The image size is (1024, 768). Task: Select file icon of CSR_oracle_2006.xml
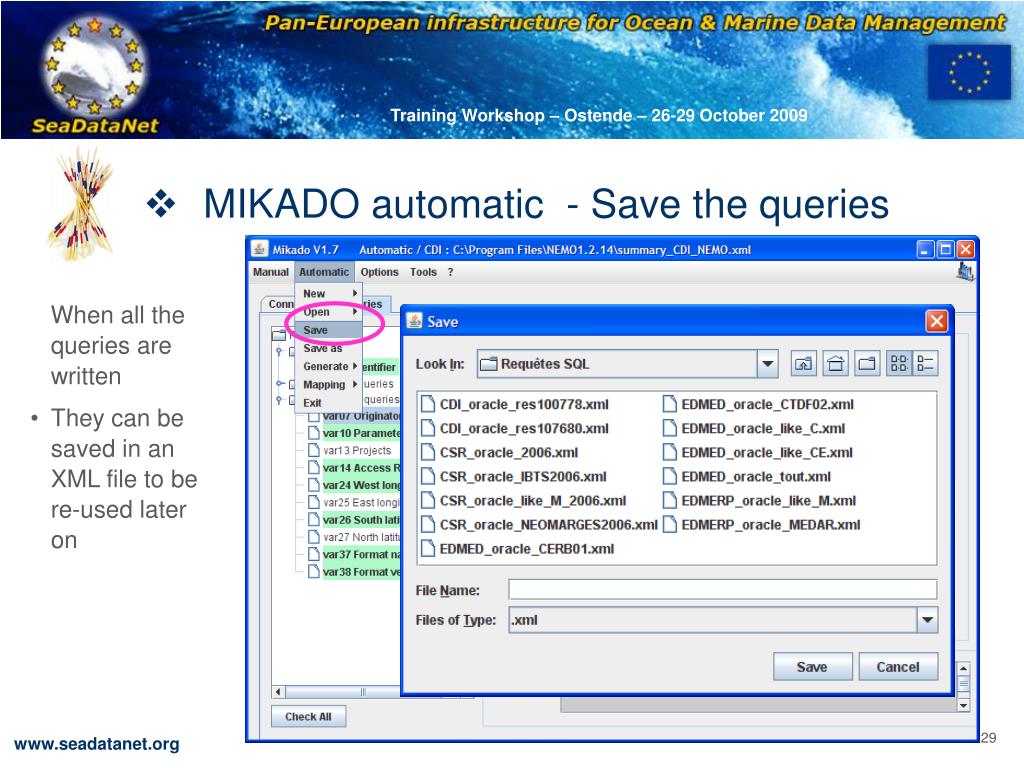point(428,453)
